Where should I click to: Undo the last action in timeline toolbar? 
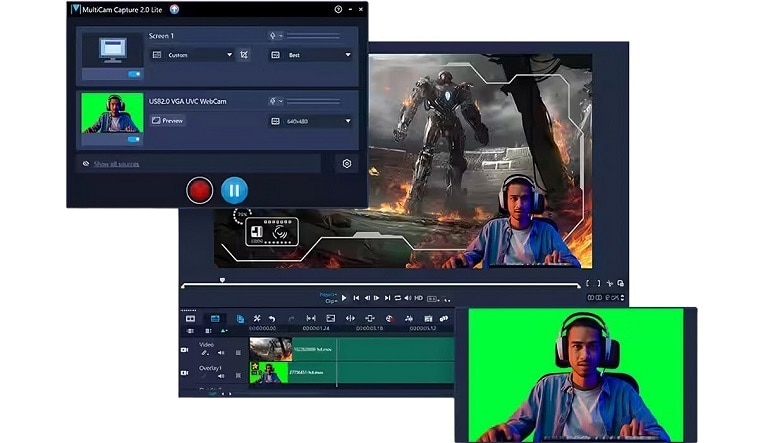(272, 319)
